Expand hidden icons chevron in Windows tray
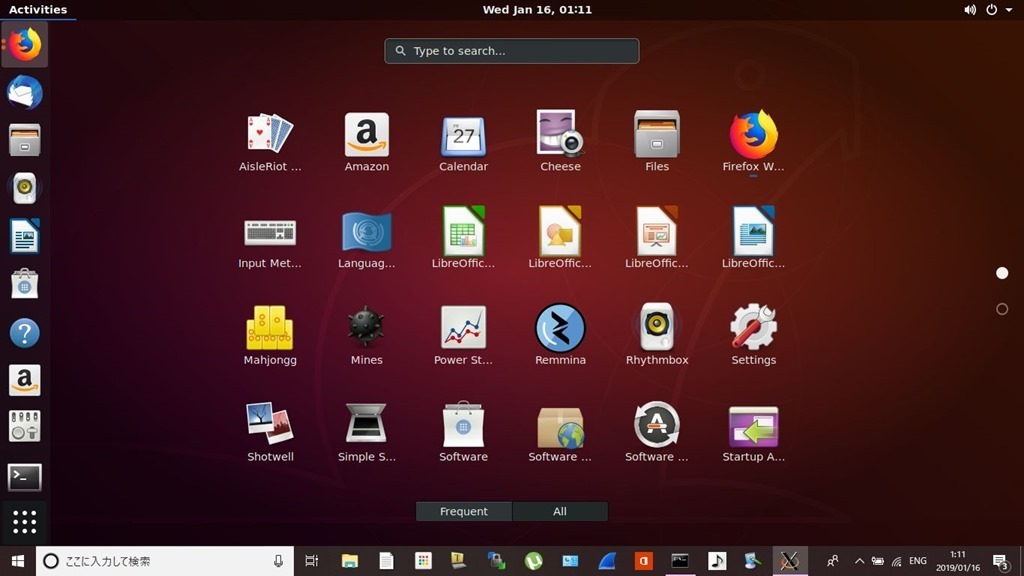Screen dimensions: 1024x576 [858, 561]
